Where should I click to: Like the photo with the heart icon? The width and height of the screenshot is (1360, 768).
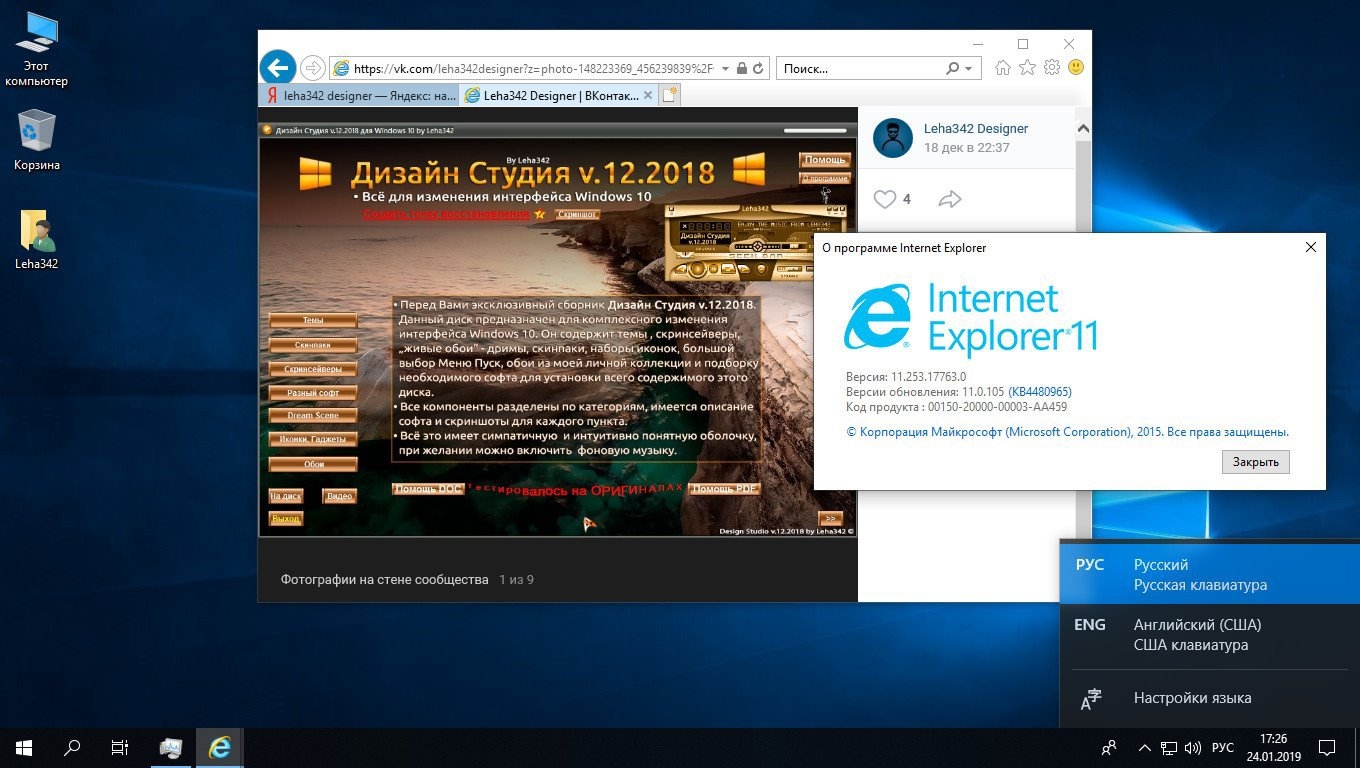(x=885, y=199)
